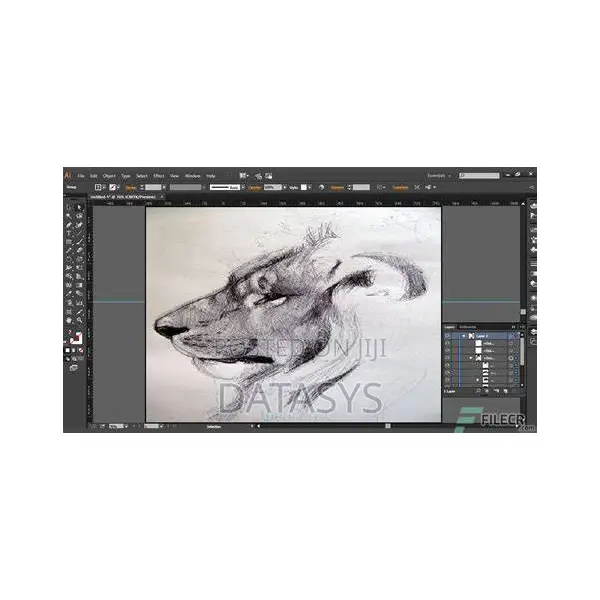Select the Free Transform tool

pyautogui.click(x=79, y=268)
